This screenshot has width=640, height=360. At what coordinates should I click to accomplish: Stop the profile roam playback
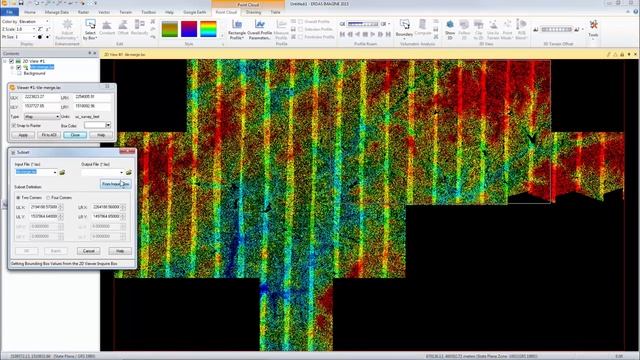365,35
